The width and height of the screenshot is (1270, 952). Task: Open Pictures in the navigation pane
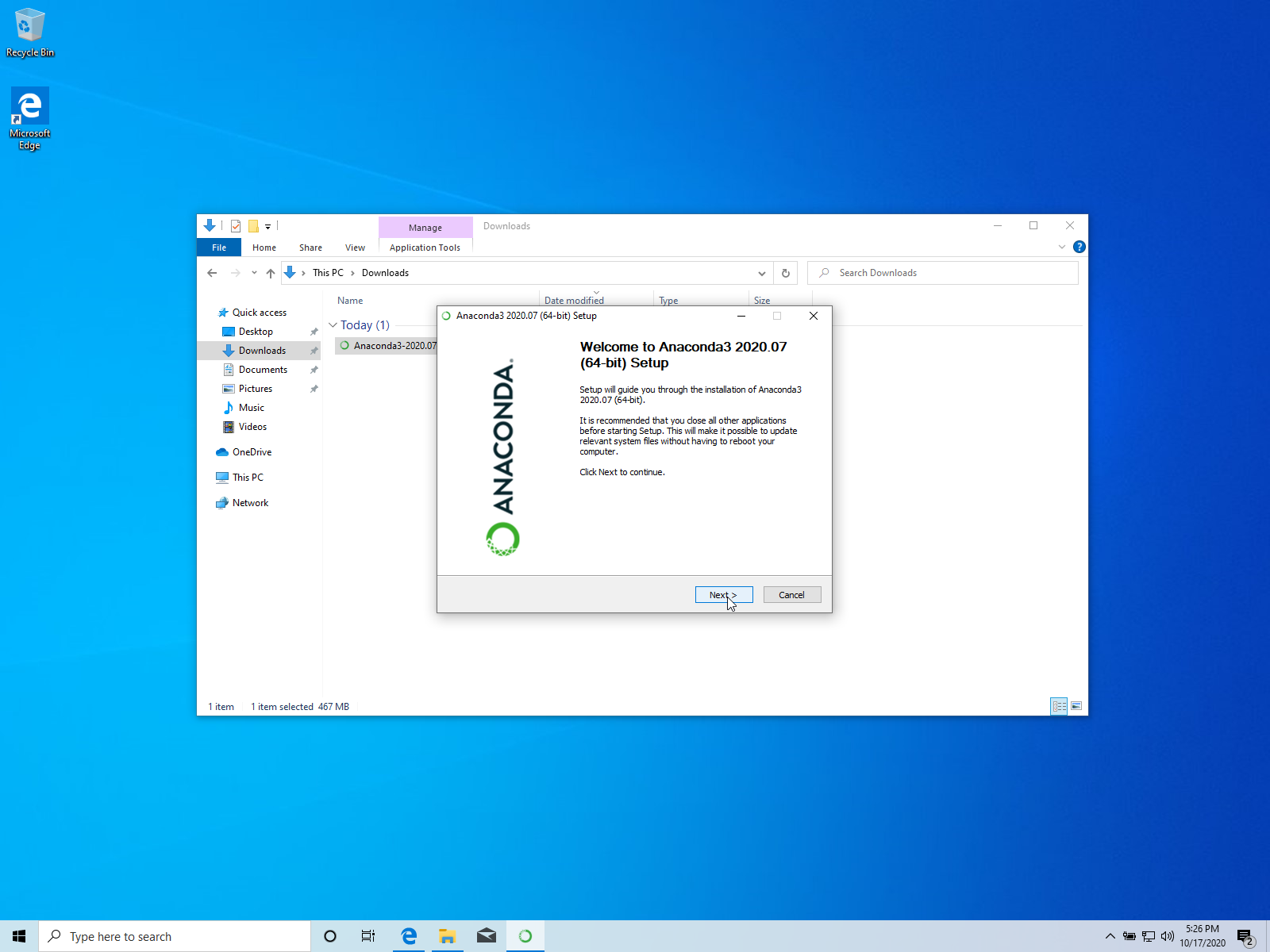pyautogui.click(x=255, y=389)
